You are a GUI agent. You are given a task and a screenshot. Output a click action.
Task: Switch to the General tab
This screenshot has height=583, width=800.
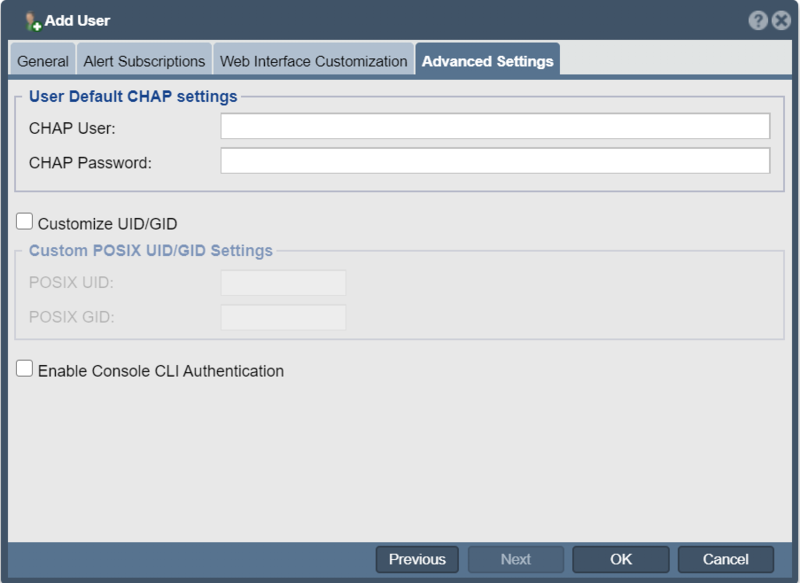(43, 61)
